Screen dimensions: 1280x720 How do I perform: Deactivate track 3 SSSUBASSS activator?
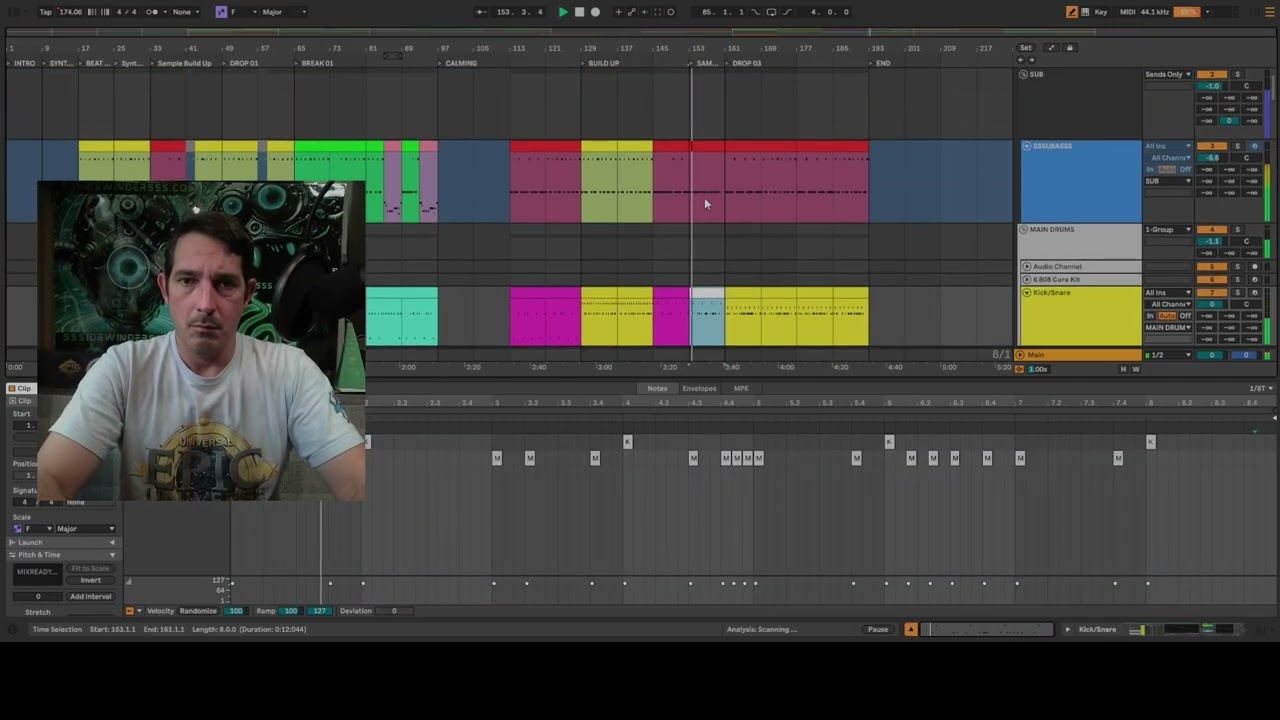[1212, 146]
